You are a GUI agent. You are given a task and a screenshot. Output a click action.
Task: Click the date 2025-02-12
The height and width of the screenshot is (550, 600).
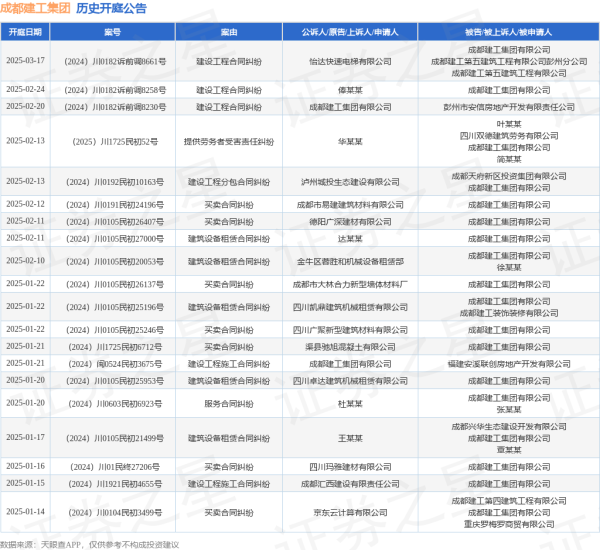pyautogui.click(x=25, y=204)
